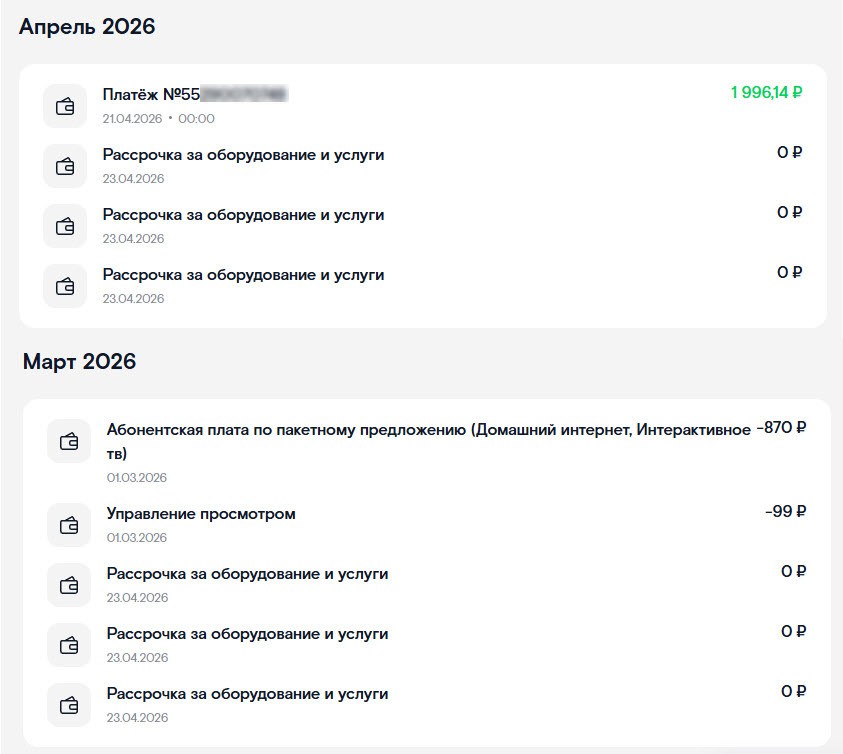
Task: Click wallet icon of second April Рассрочка entry
Action: click(65, 226)
